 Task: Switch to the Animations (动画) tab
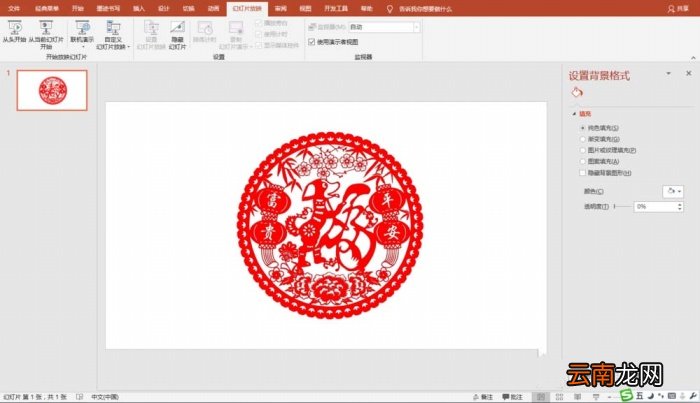213,8
